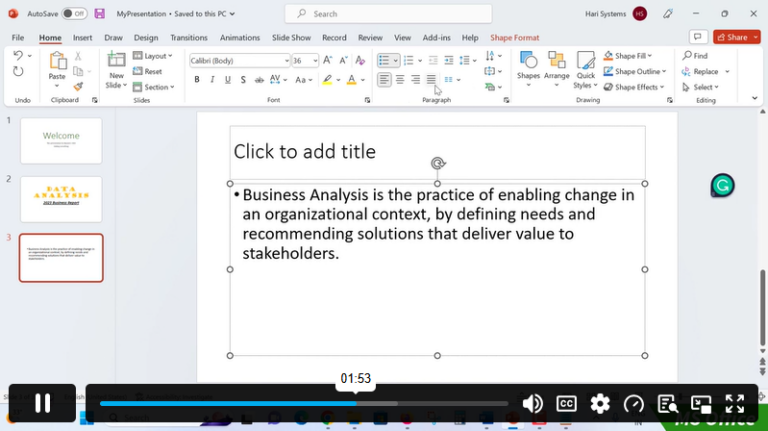Click Decrease Font Size icon
Image resolution: width=768 pixels, height=431 pixels.
click(x=343, y=60)
